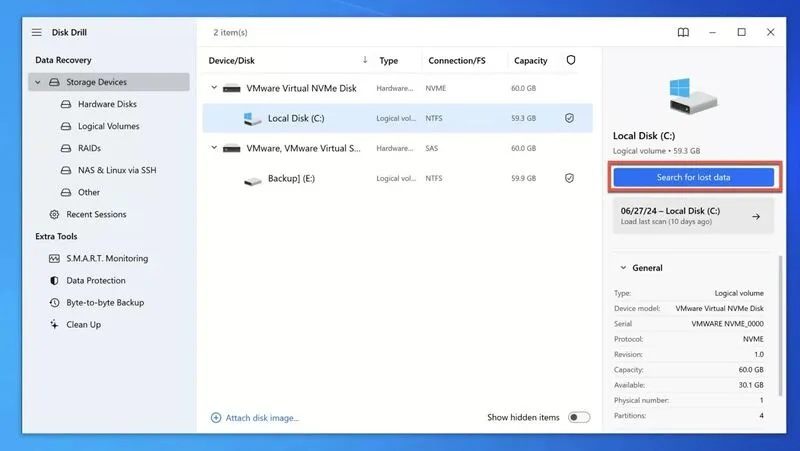
Task: Select Logical Volumes in the sidebar
Action: coord(109,126)
